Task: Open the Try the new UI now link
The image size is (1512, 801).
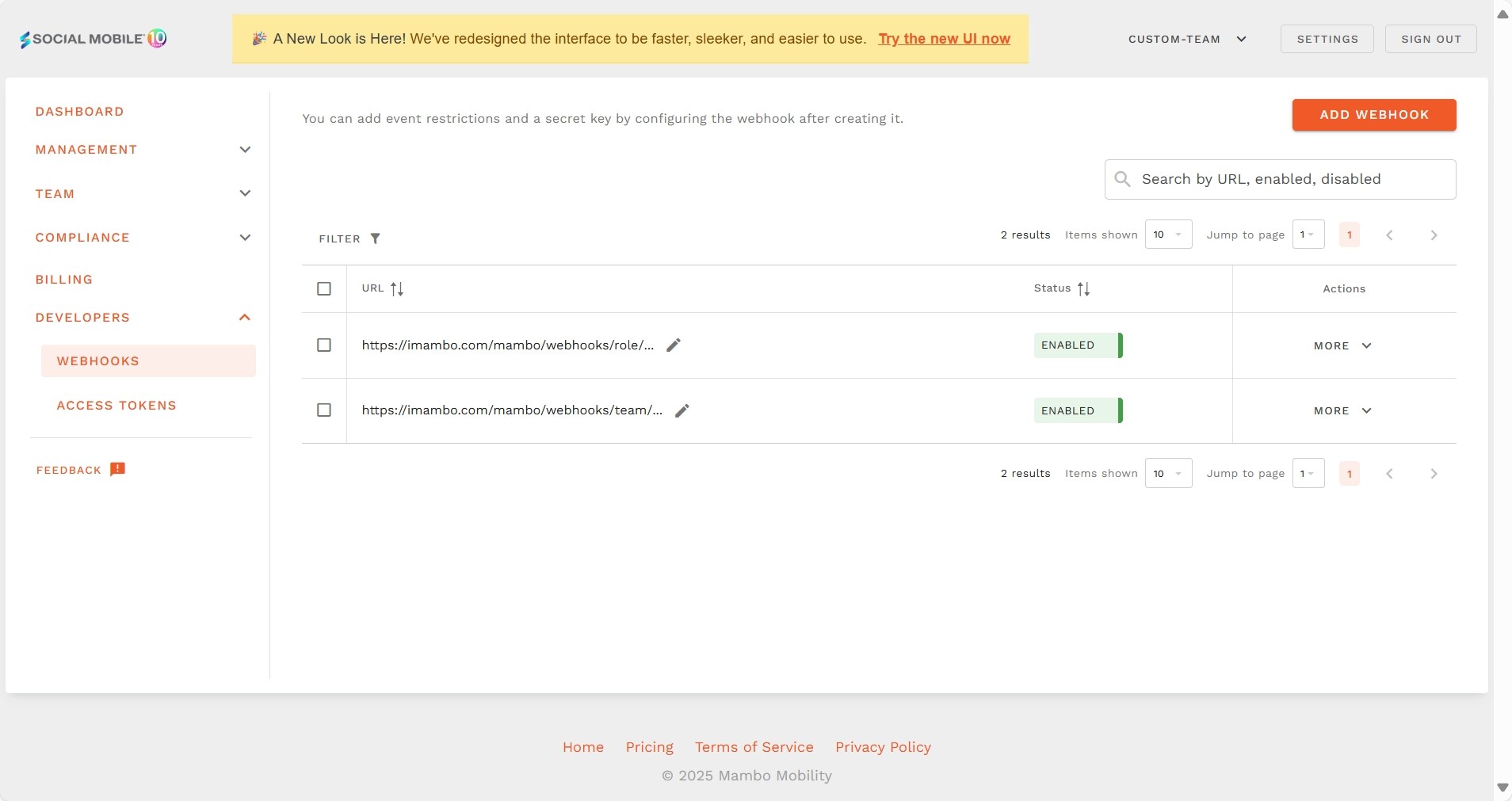Action: point(944,38)
